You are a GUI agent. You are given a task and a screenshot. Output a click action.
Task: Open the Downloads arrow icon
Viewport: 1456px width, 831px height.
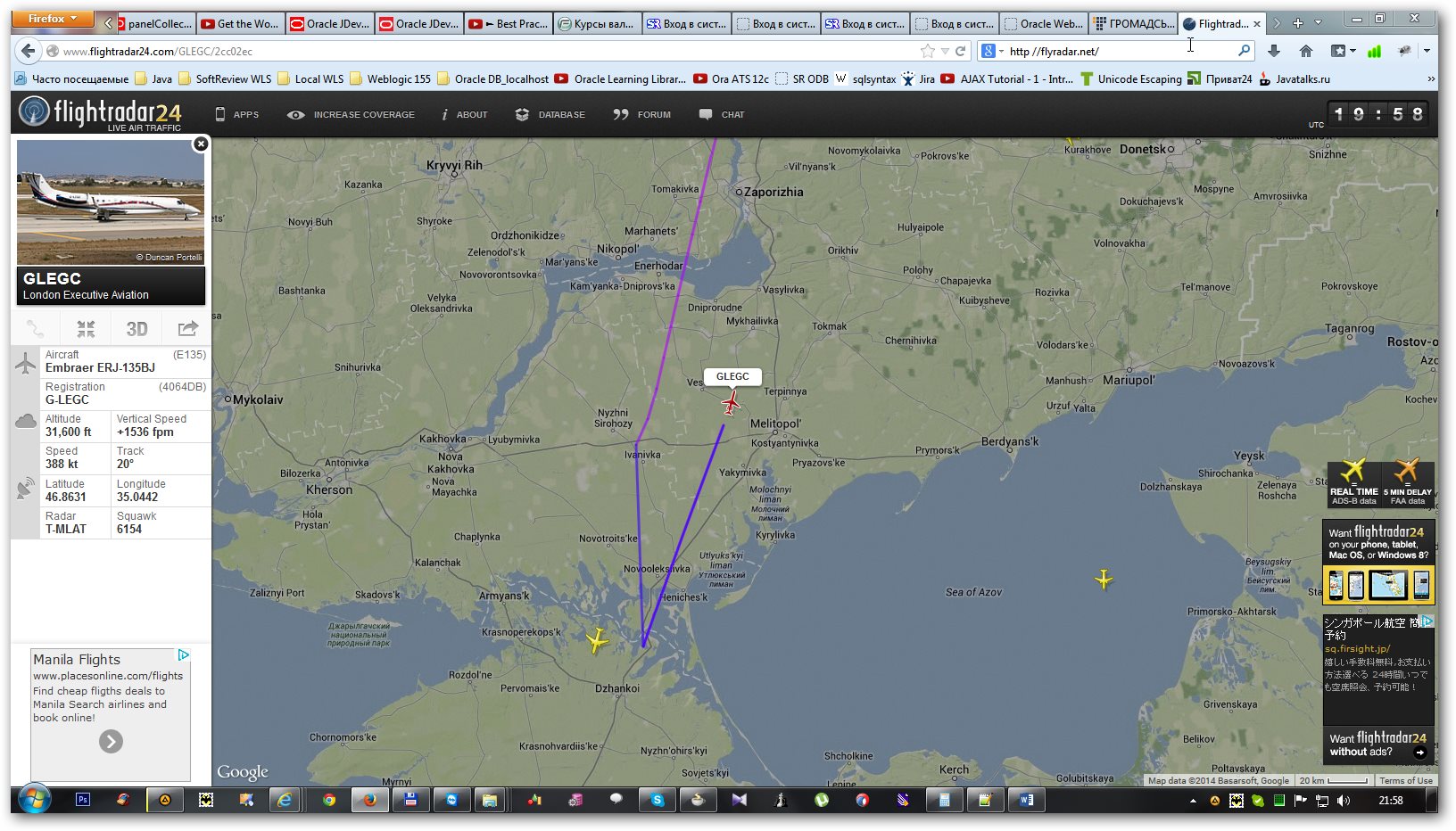[1274, 51]
